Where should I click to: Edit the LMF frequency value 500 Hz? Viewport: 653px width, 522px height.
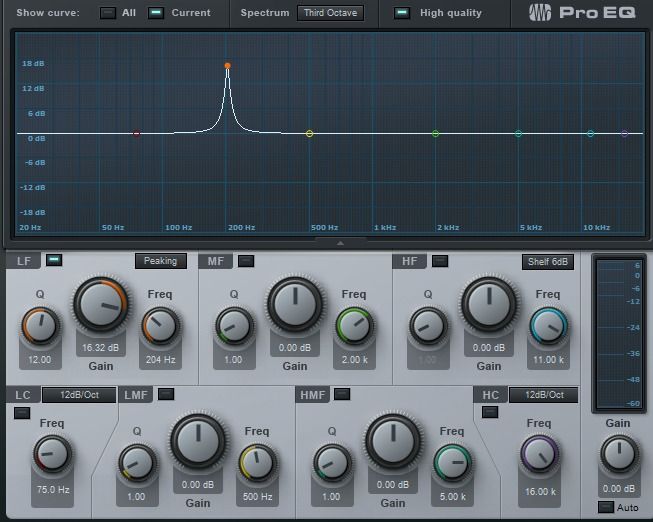tap(257, 497)
